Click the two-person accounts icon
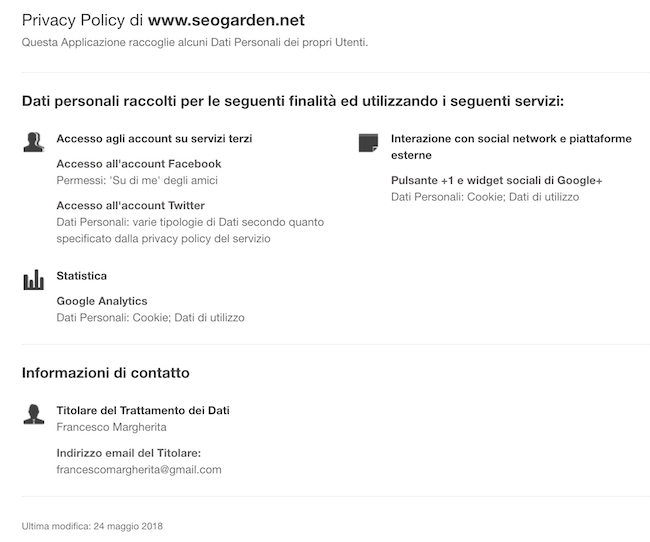Image resolution: width=650 pixels, height=542 pixels. (x=34, y=142)
